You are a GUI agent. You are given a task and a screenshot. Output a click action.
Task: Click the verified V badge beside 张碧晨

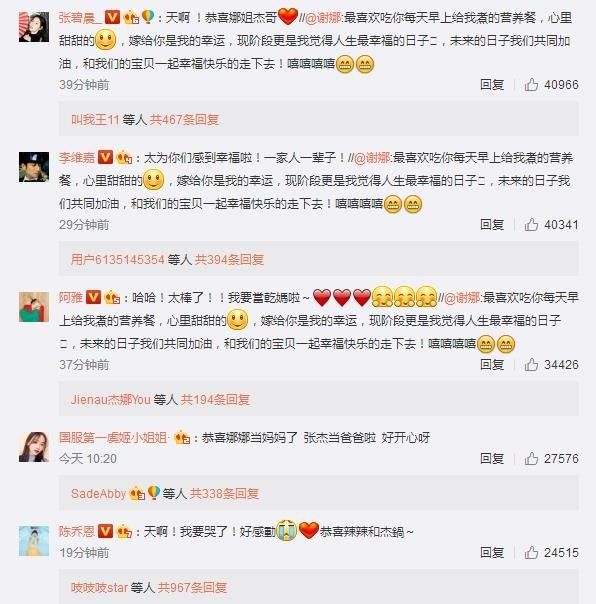112,17
